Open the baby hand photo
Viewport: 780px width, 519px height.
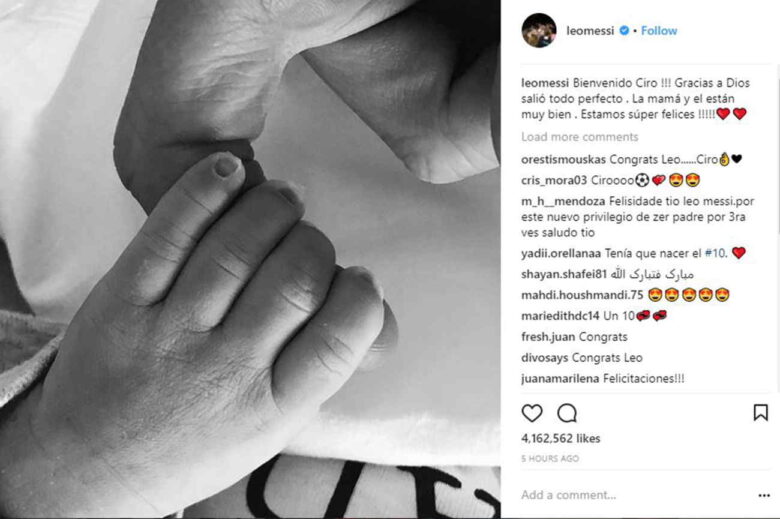[x=250, y=259]
